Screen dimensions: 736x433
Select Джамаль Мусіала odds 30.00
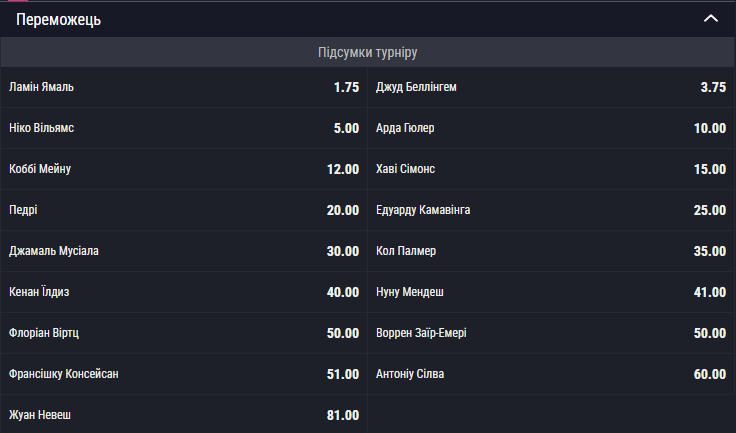pos(184,251)
